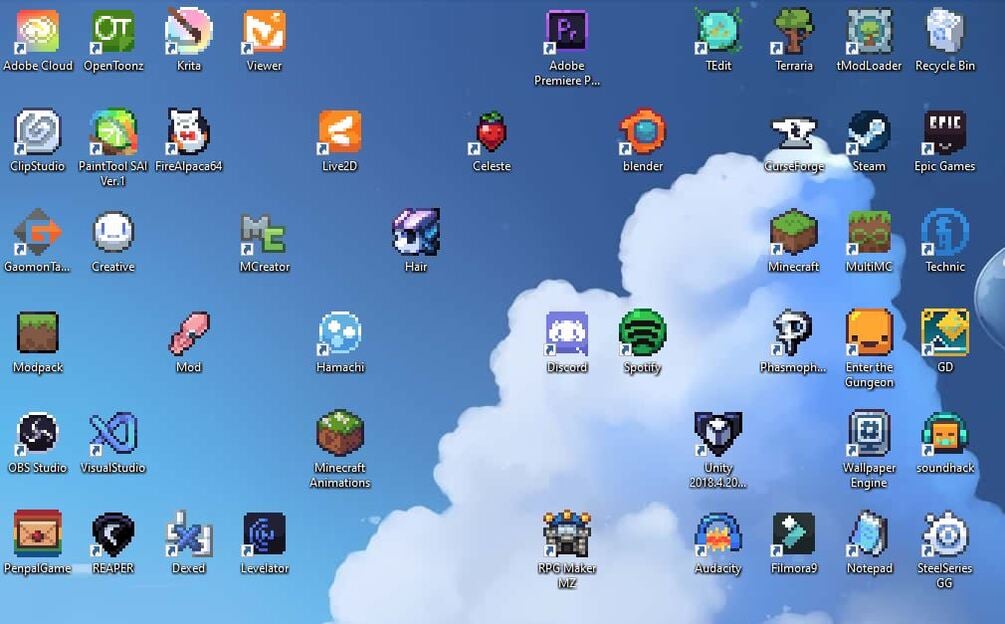Launch MCreator from the desktop

[x=264, y=234]
